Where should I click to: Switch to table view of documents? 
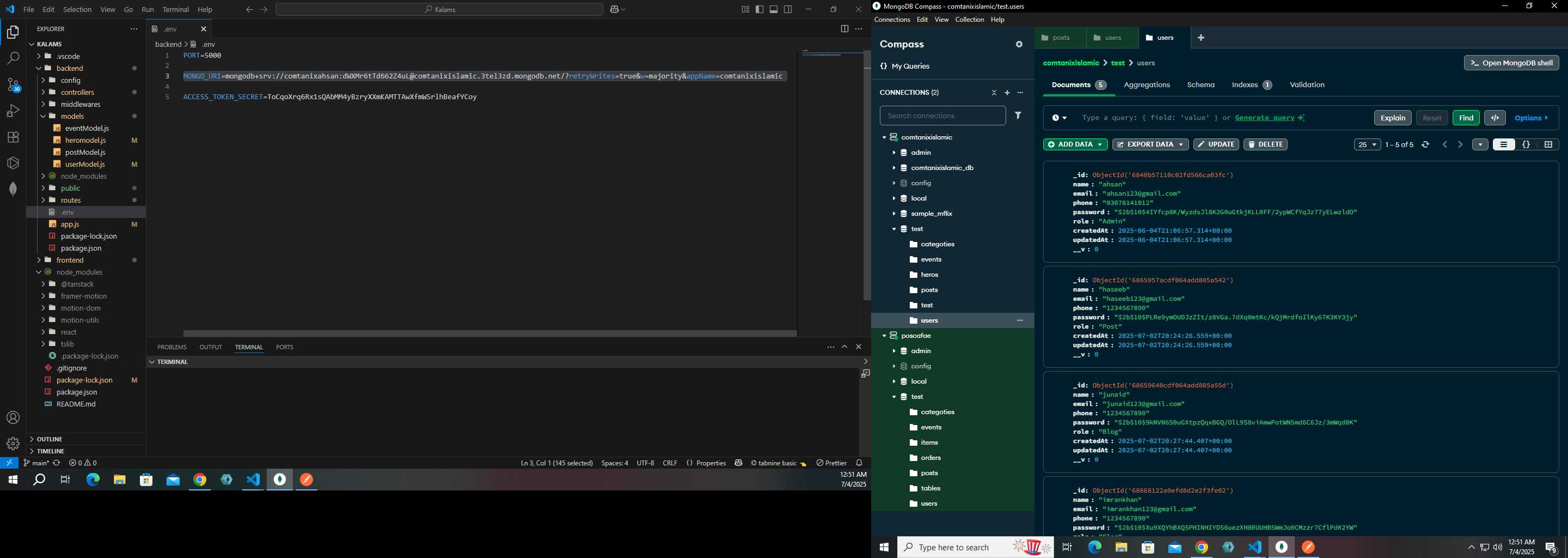coord(1548,144)
